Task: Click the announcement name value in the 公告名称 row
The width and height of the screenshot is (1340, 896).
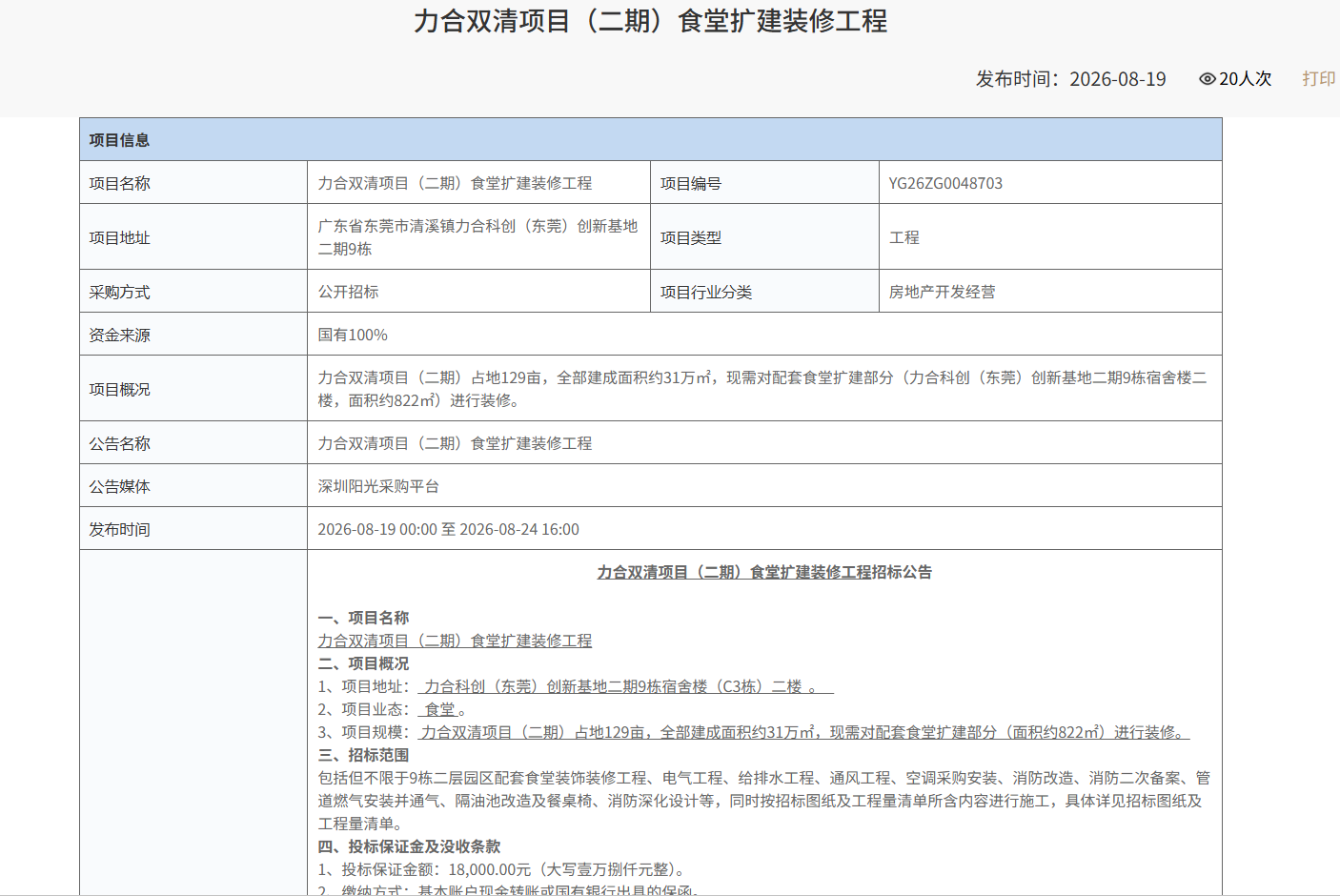Action: [x=455, y=443]
